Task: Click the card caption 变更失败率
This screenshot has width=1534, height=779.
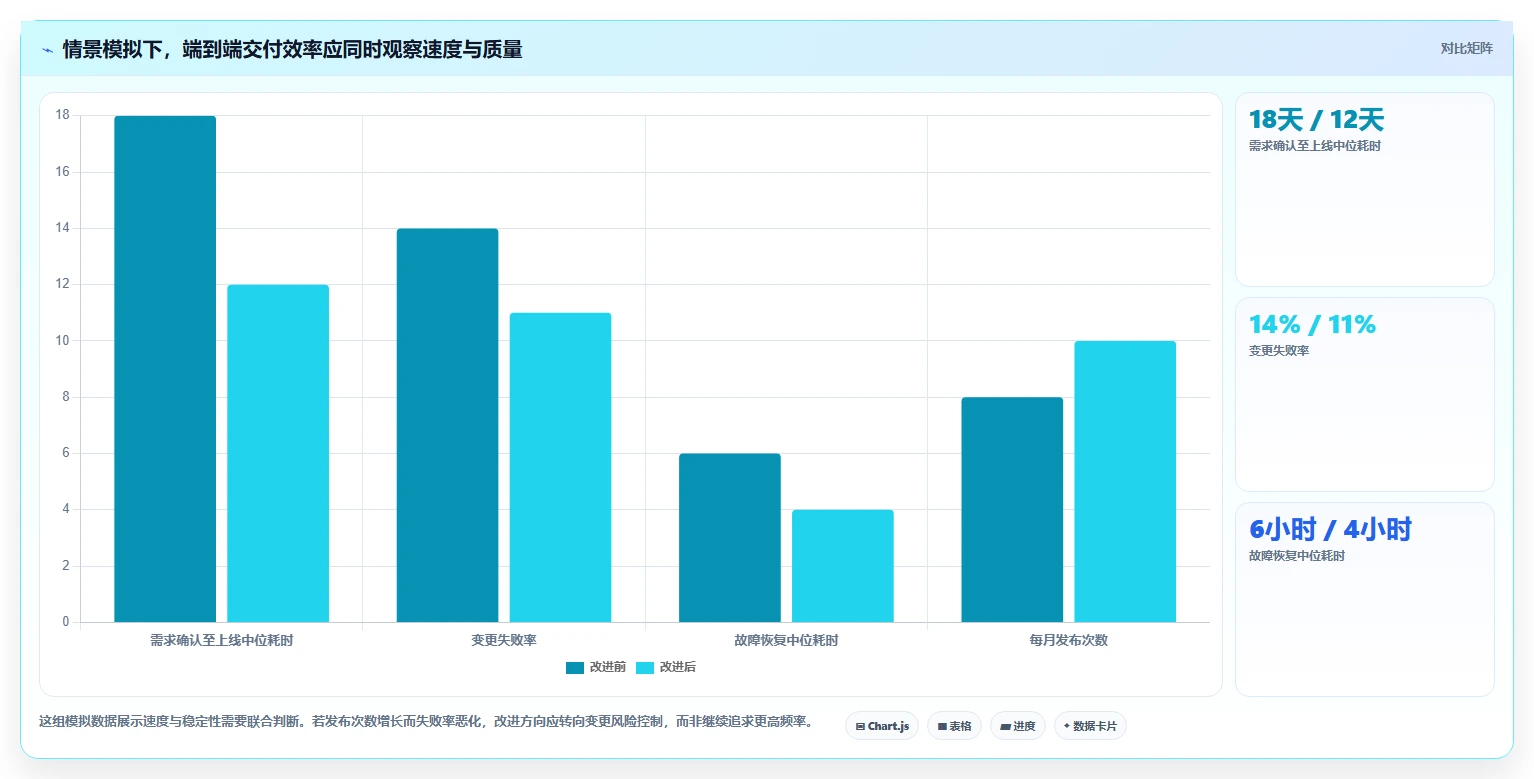Action: click(1279, 351)
